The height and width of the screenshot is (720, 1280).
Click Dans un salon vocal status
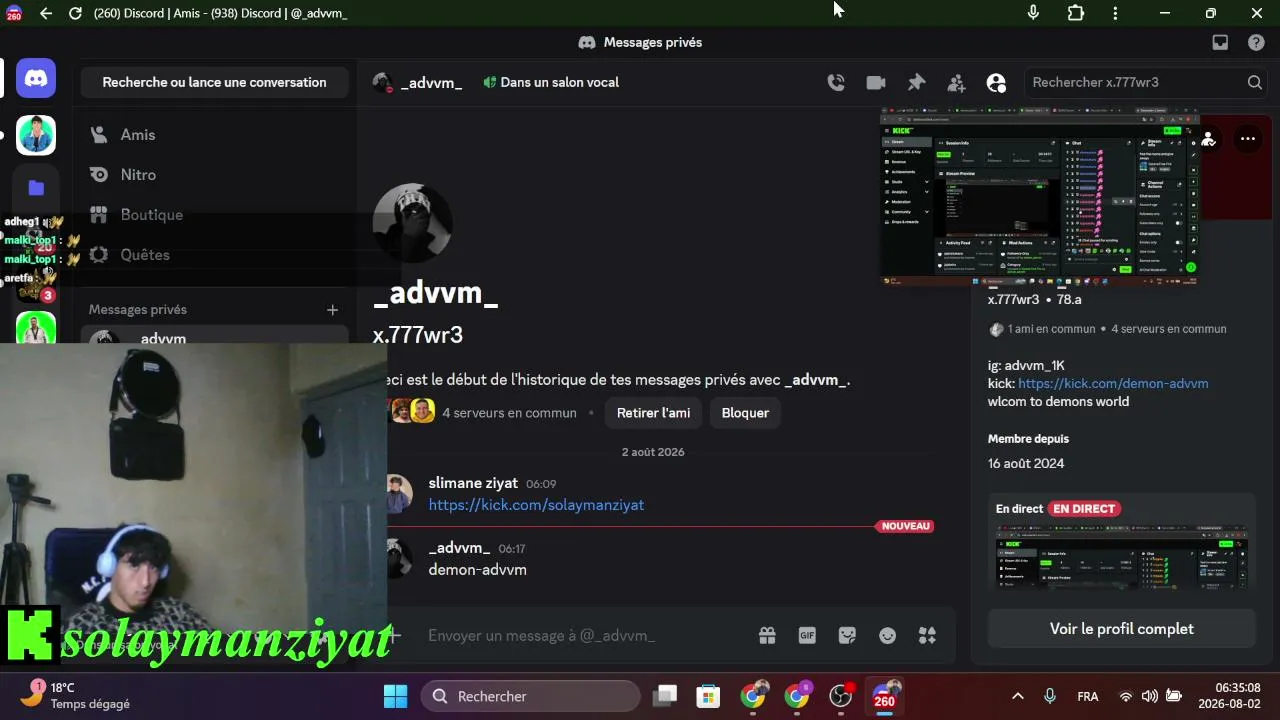point(551,83)
